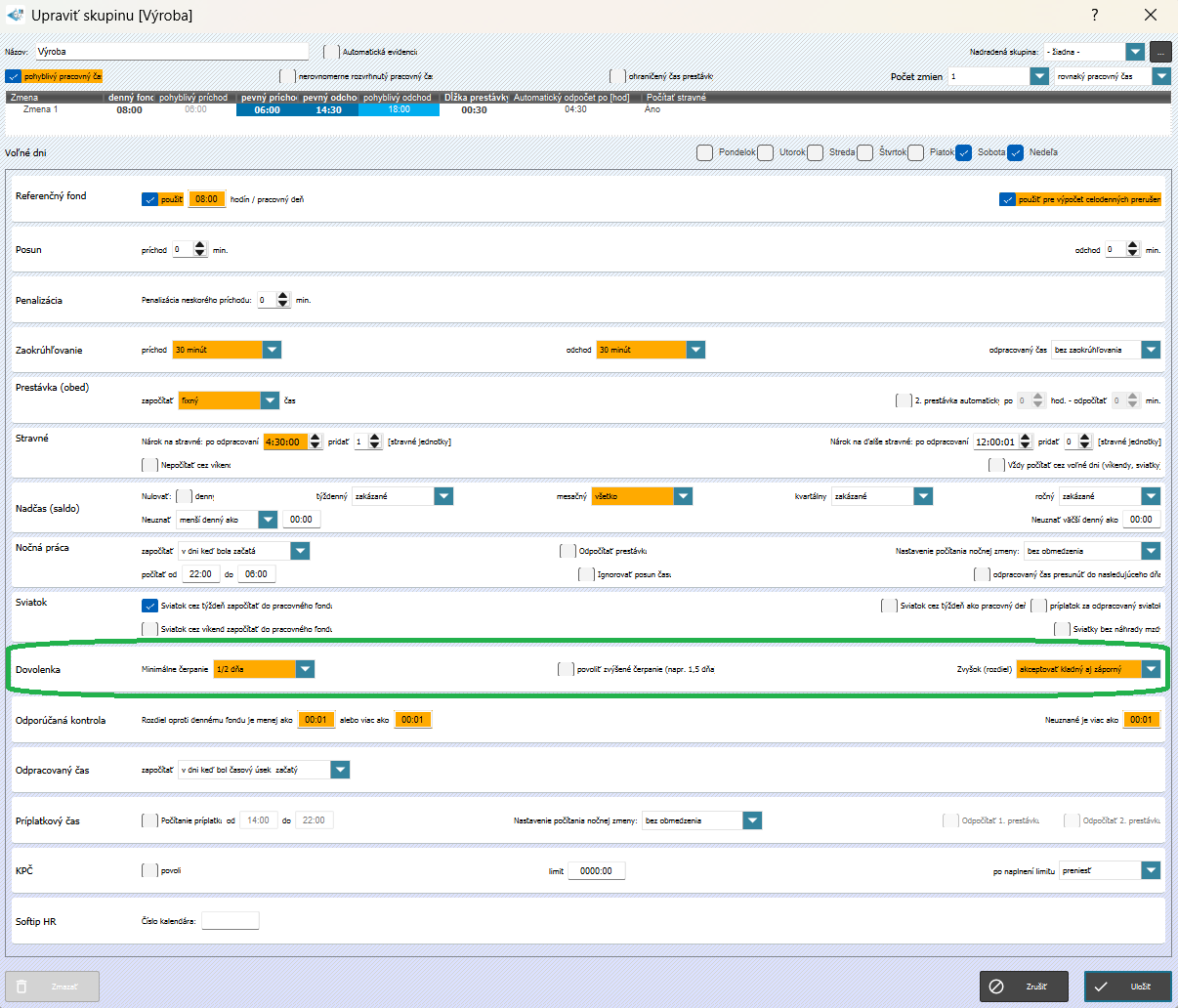Select the Zmena 1 row in shifts table
The width and height of the screenshot is (1178, 1008).
click(x=41, y=109)
